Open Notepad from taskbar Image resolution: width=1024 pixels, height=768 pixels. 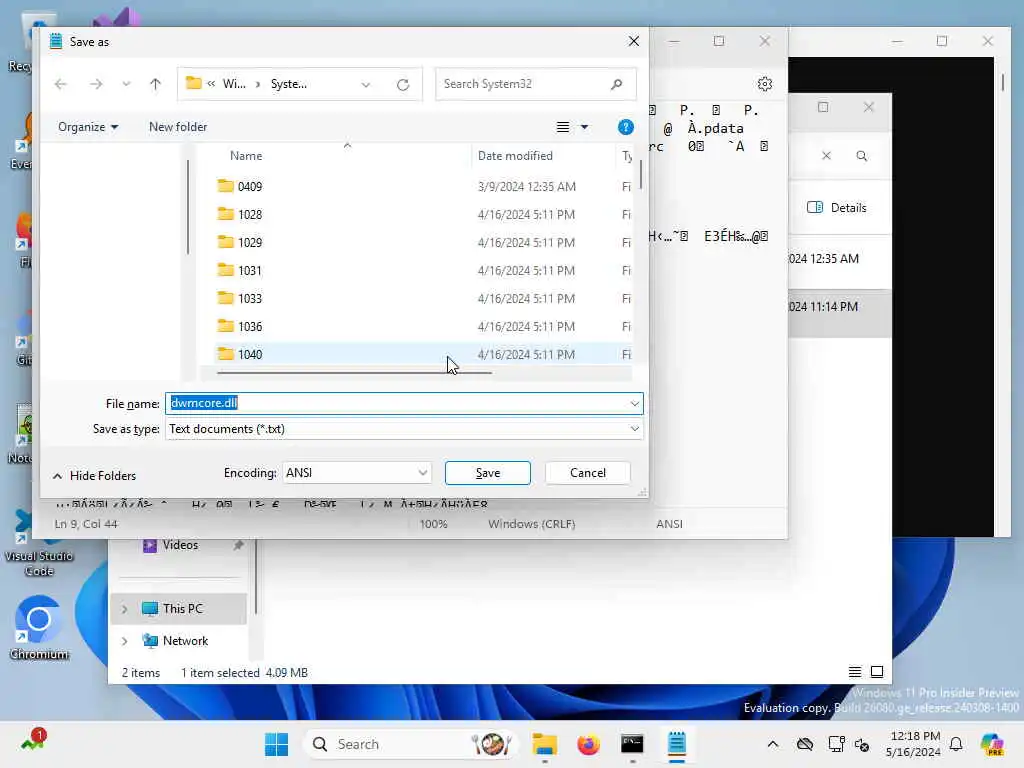(677, 744)
